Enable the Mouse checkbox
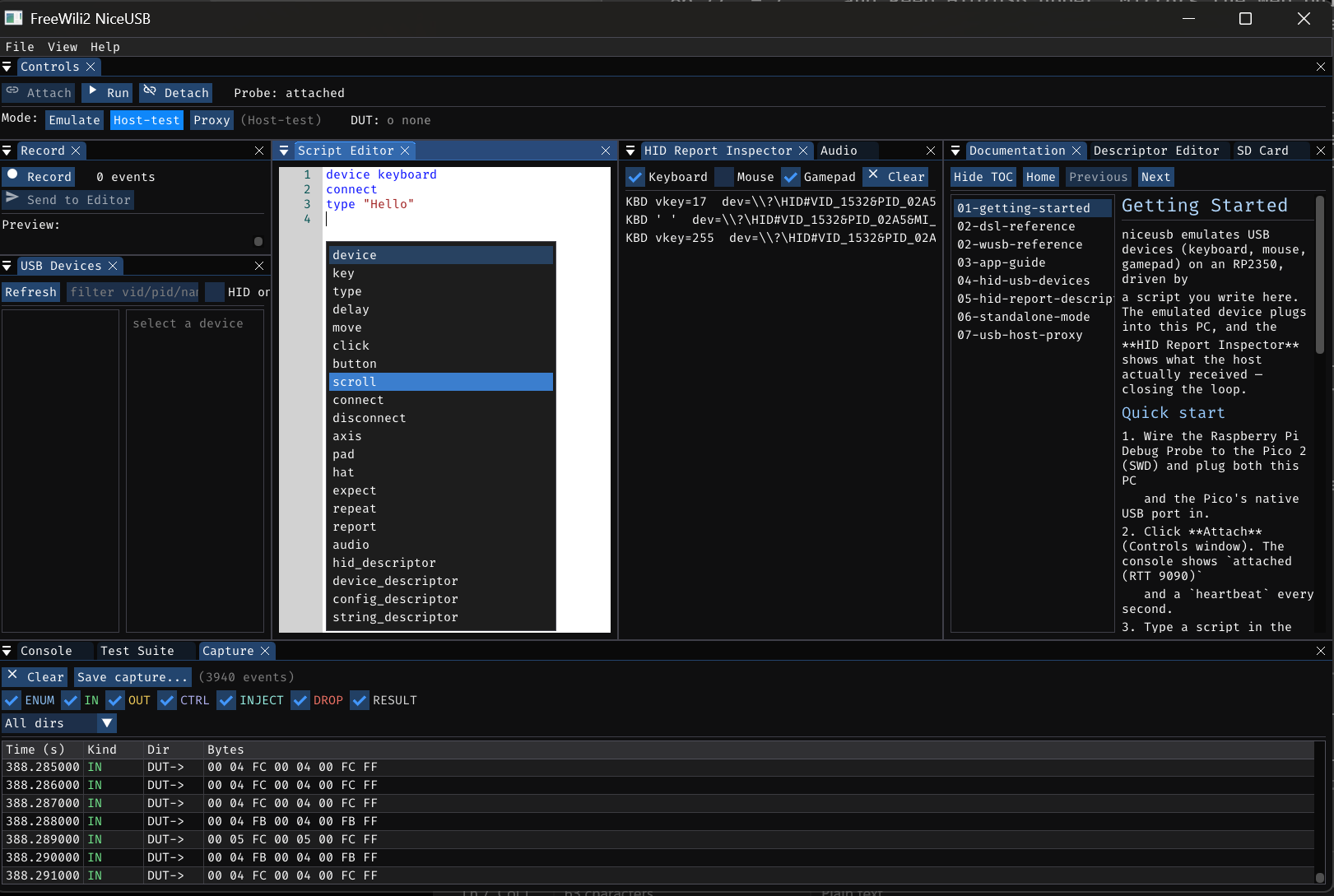 click(724, 177)
